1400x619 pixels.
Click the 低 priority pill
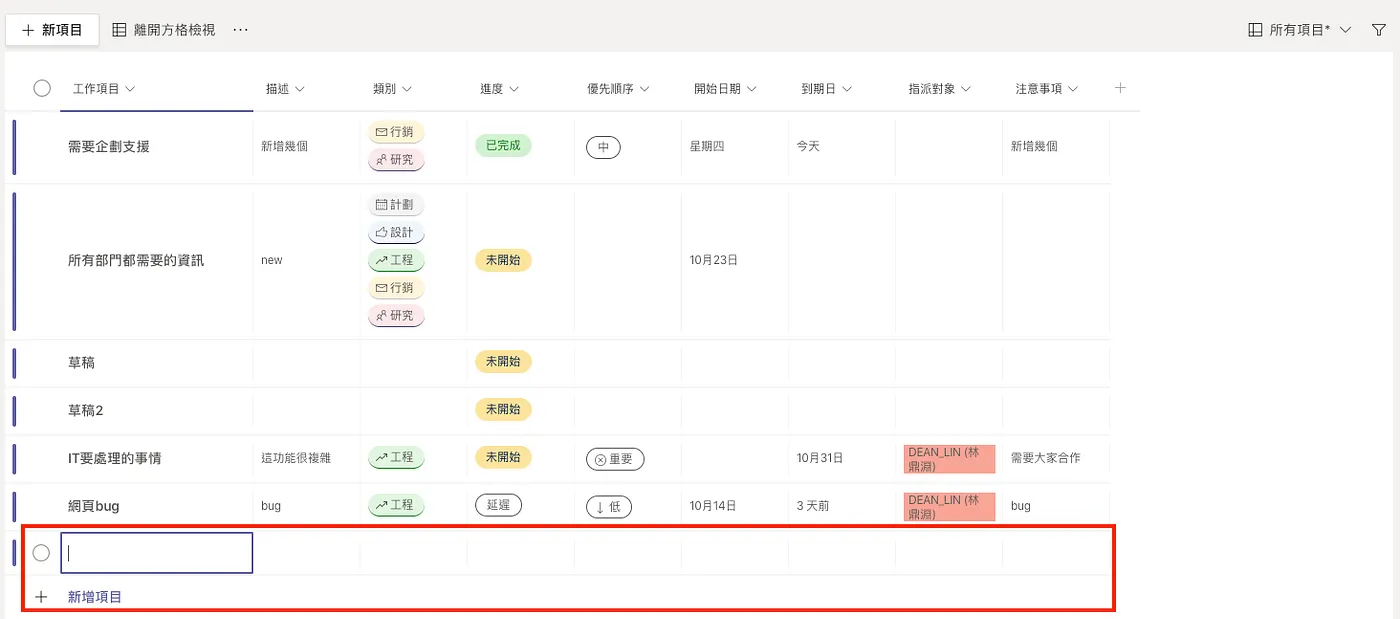click(609, 507)
